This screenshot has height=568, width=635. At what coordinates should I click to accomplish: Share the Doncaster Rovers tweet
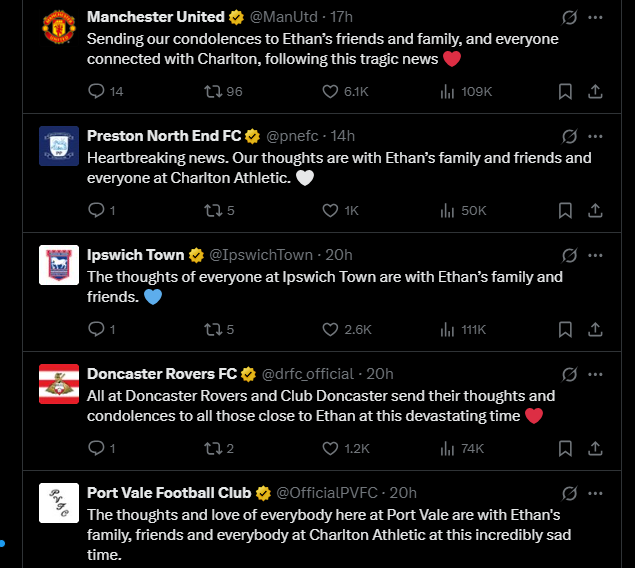coord(595,448)
